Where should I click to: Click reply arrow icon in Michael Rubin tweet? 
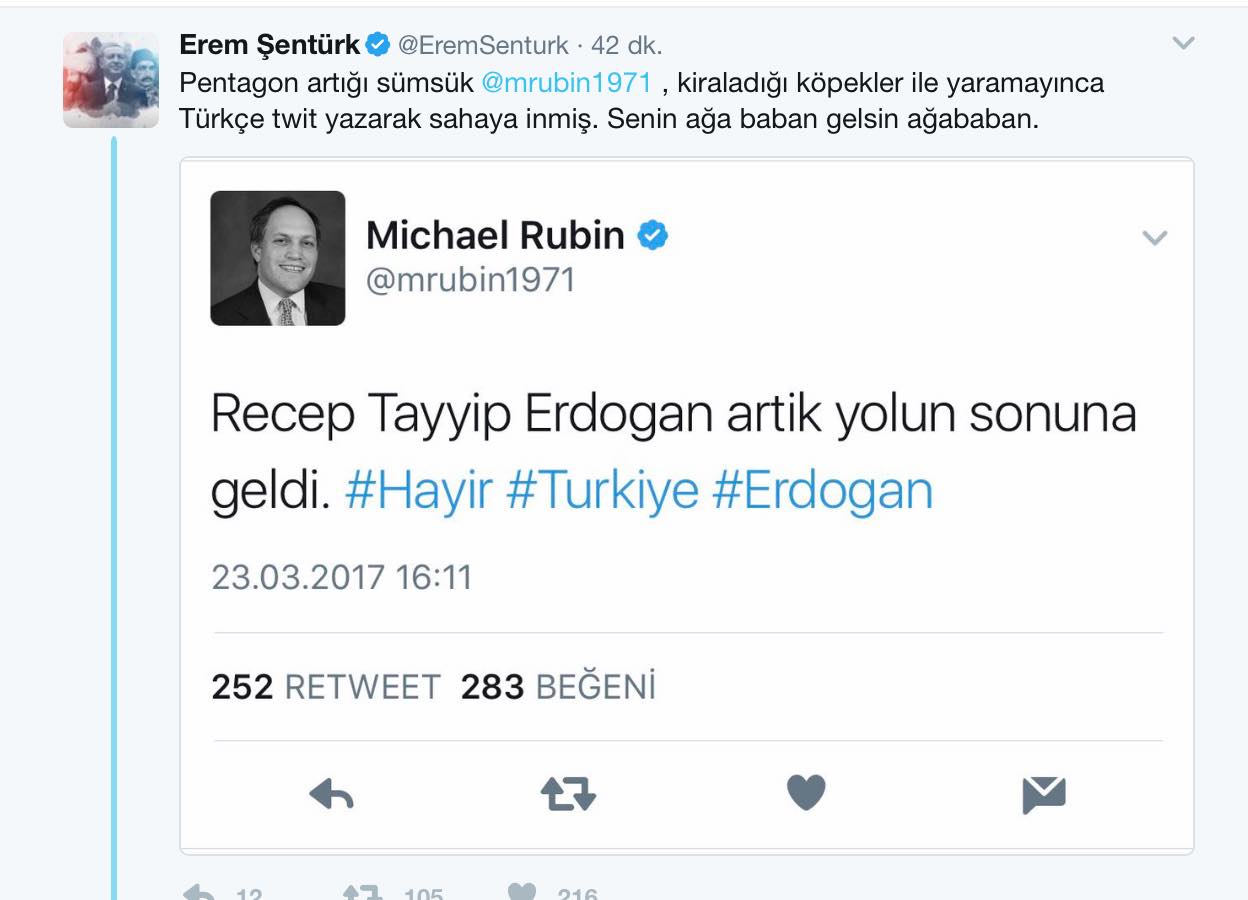[332, 795]
